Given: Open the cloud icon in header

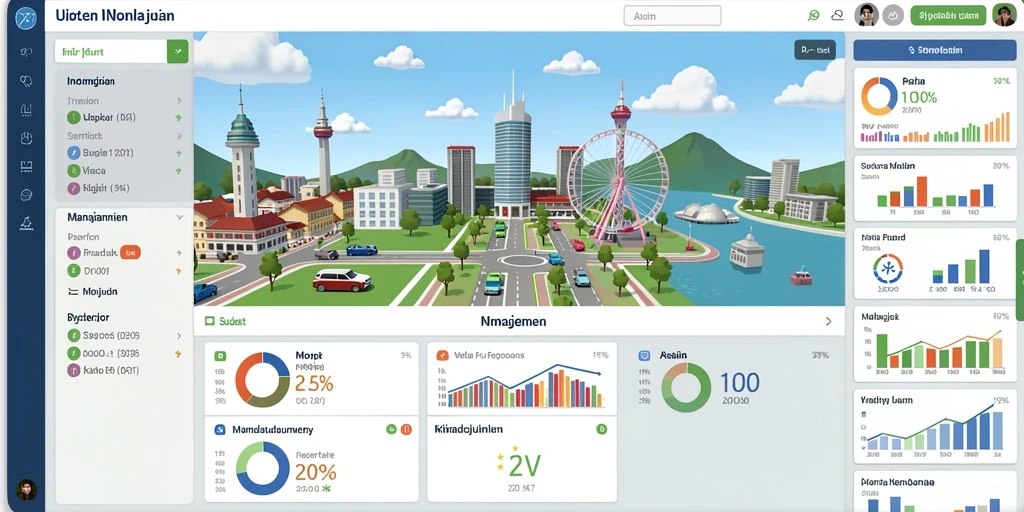Looking at the screenshot, I should pos(837,16).
